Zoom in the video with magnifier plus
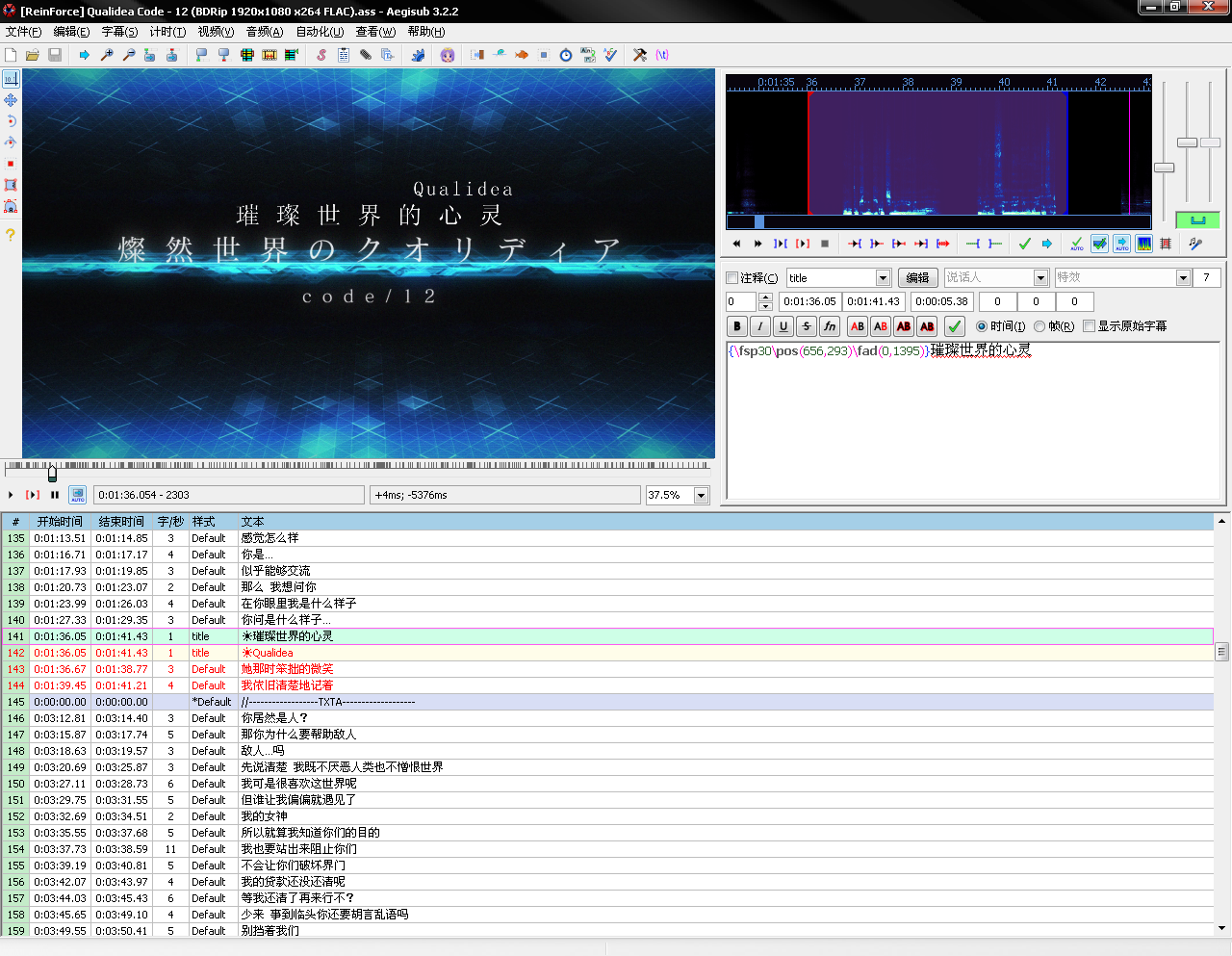This screenshot has width=1232, height=956. [107, 55]
